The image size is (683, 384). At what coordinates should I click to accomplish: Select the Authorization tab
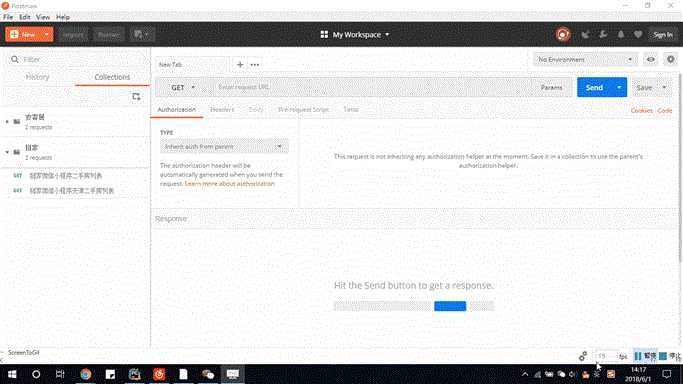(x=176, y=110)
